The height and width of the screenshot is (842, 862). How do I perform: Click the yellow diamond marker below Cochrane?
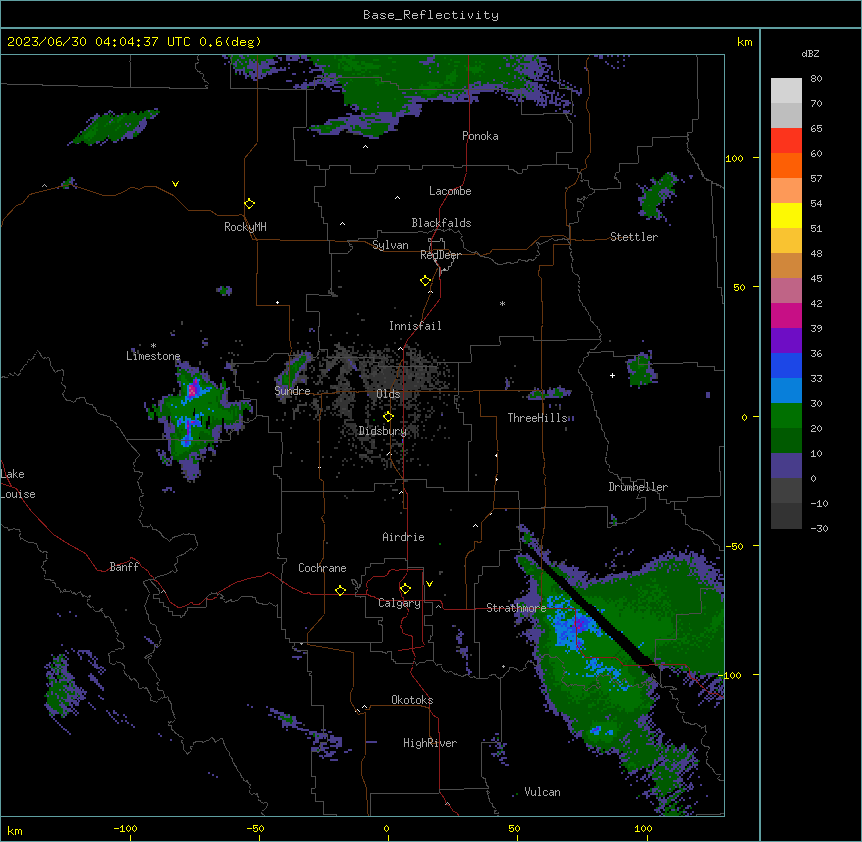[x=340, y=590]
